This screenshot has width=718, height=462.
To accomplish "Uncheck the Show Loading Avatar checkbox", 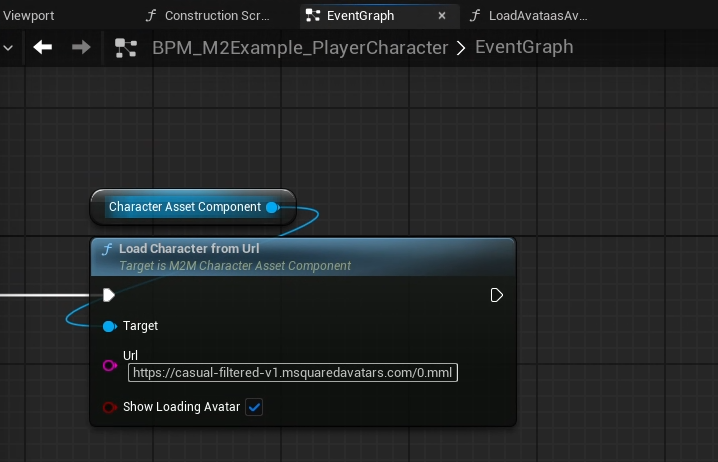I will (254, 407).
